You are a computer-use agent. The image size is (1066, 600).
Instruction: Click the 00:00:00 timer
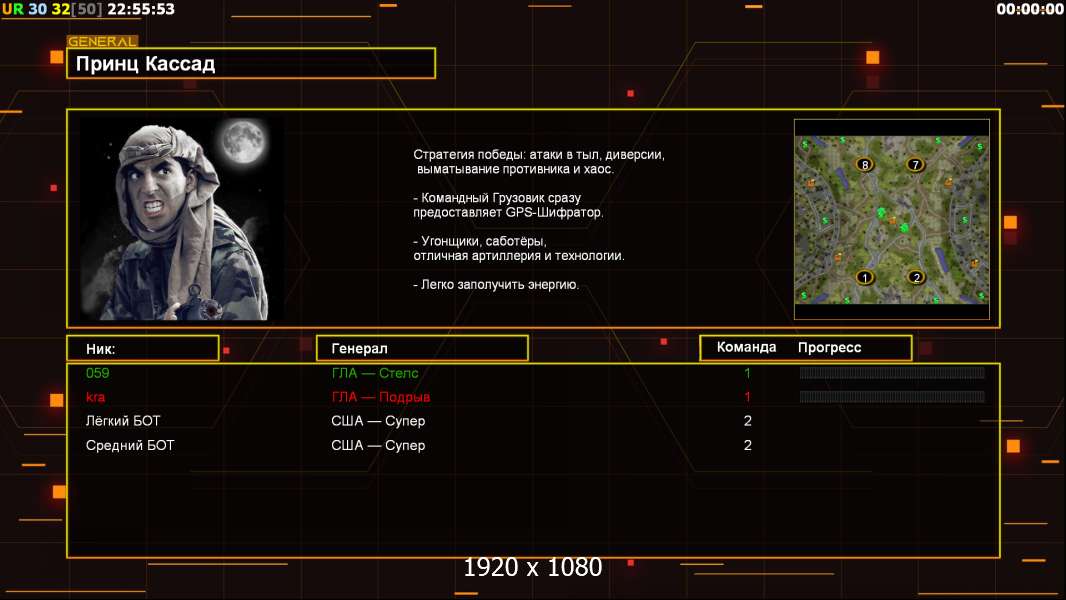click(1029, 9)
